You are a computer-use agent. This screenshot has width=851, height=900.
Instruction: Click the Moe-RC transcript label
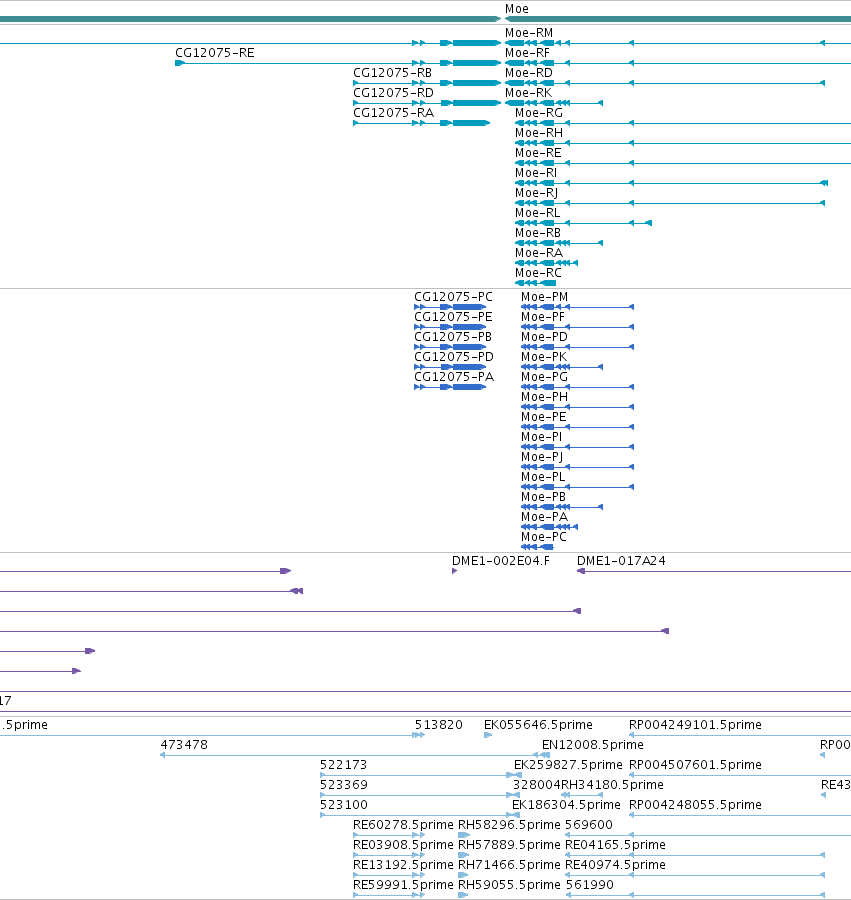538,273
